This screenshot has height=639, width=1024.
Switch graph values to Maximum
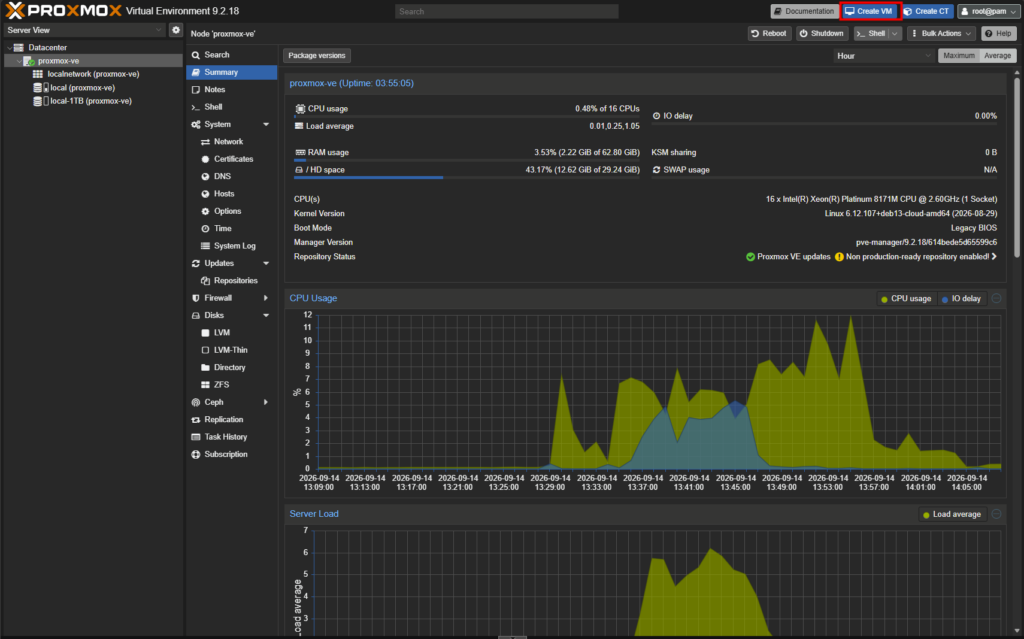[x=959, y=56]
